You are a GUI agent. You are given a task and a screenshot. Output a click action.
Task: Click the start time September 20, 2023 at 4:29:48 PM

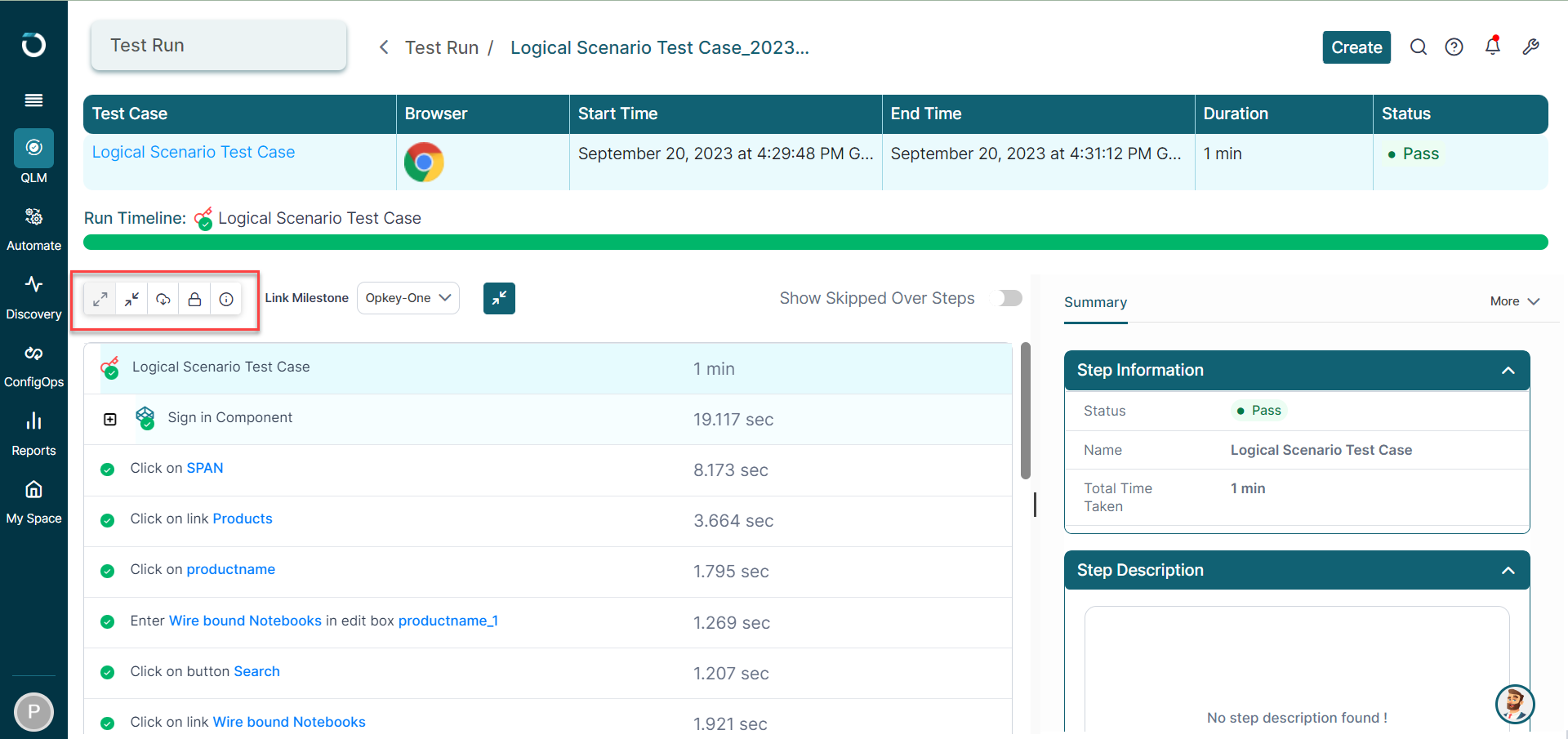[726, 154]
